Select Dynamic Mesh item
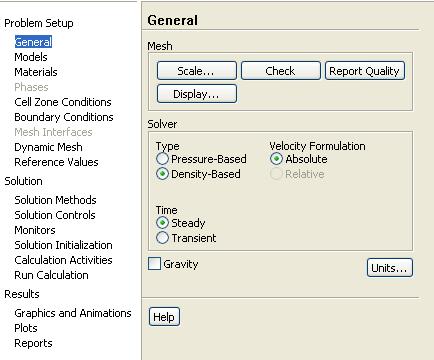Screen dimensions: 434x360 pyautogui.click(x=48, y=147)
